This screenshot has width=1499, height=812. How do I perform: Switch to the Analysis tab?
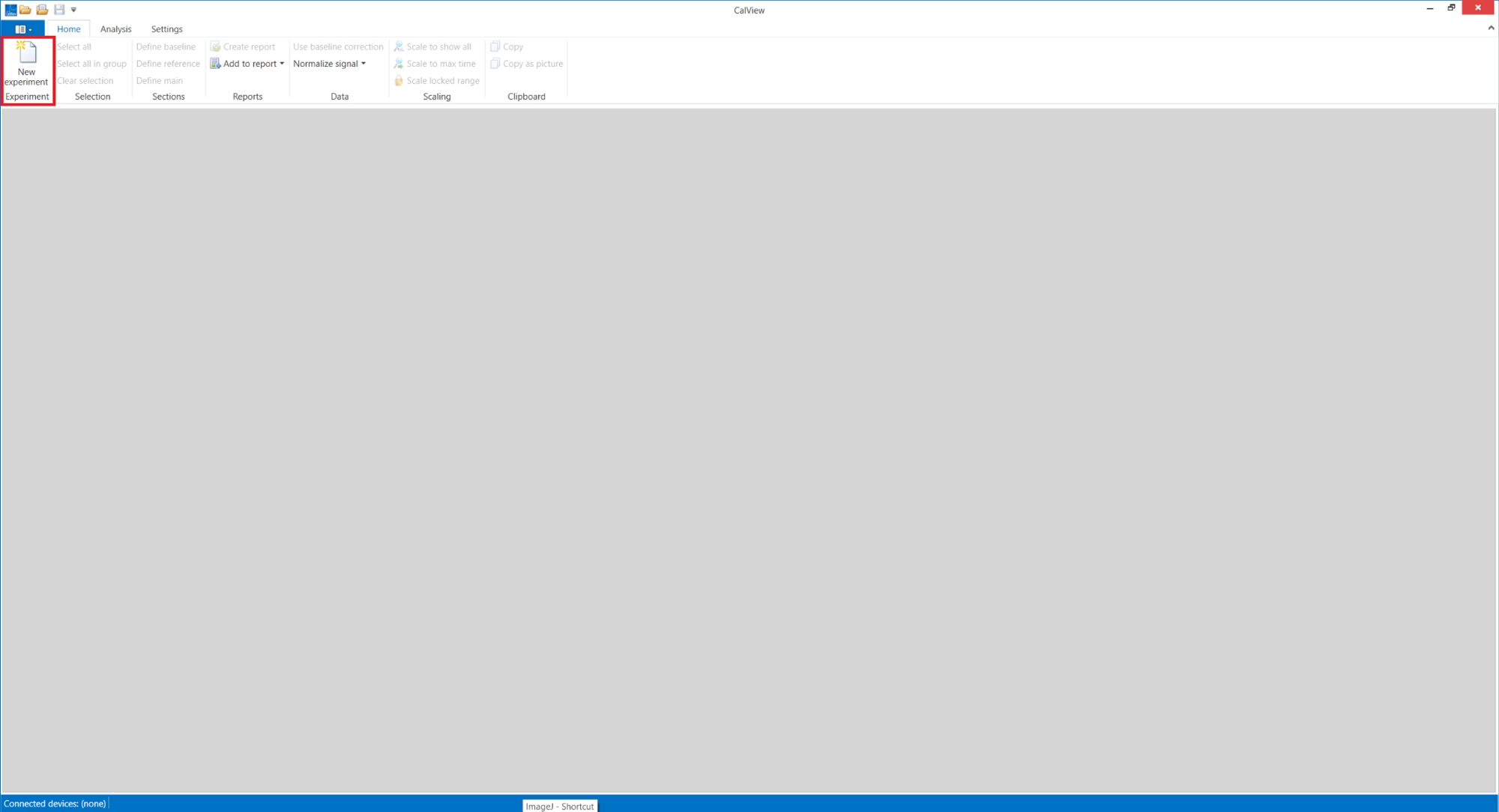(x=115, y=29)
